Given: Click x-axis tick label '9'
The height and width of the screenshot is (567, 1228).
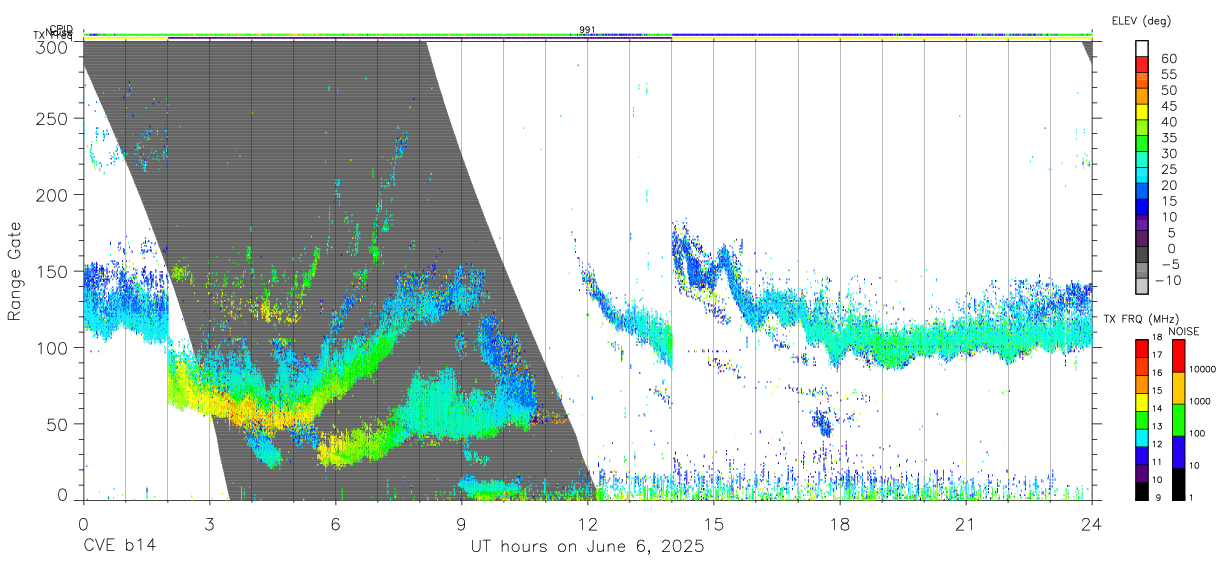Looking at the screenshot, I should click(462, 524).
